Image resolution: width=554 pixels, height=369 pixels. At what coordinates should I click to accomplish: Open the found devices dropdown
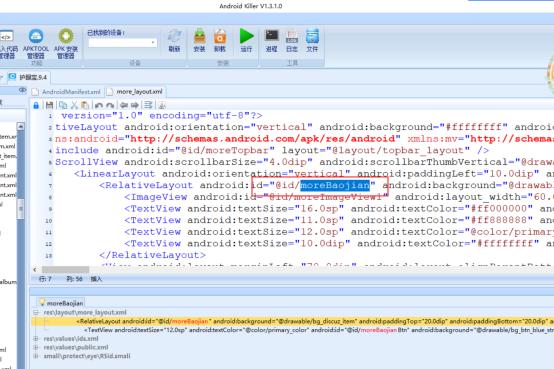(x=122, y=42)
